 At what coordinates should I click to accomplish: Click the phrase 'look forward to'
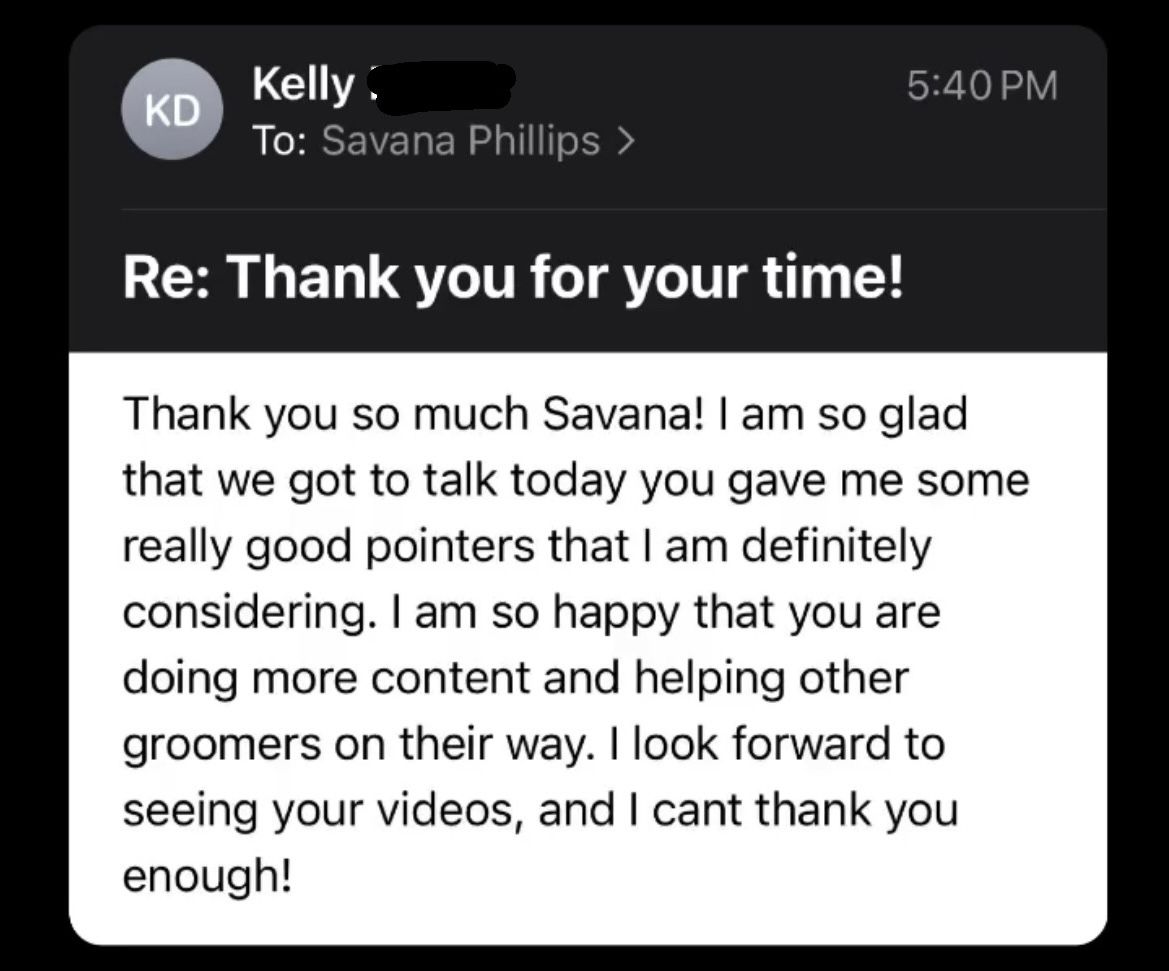[x=789, y=744]
